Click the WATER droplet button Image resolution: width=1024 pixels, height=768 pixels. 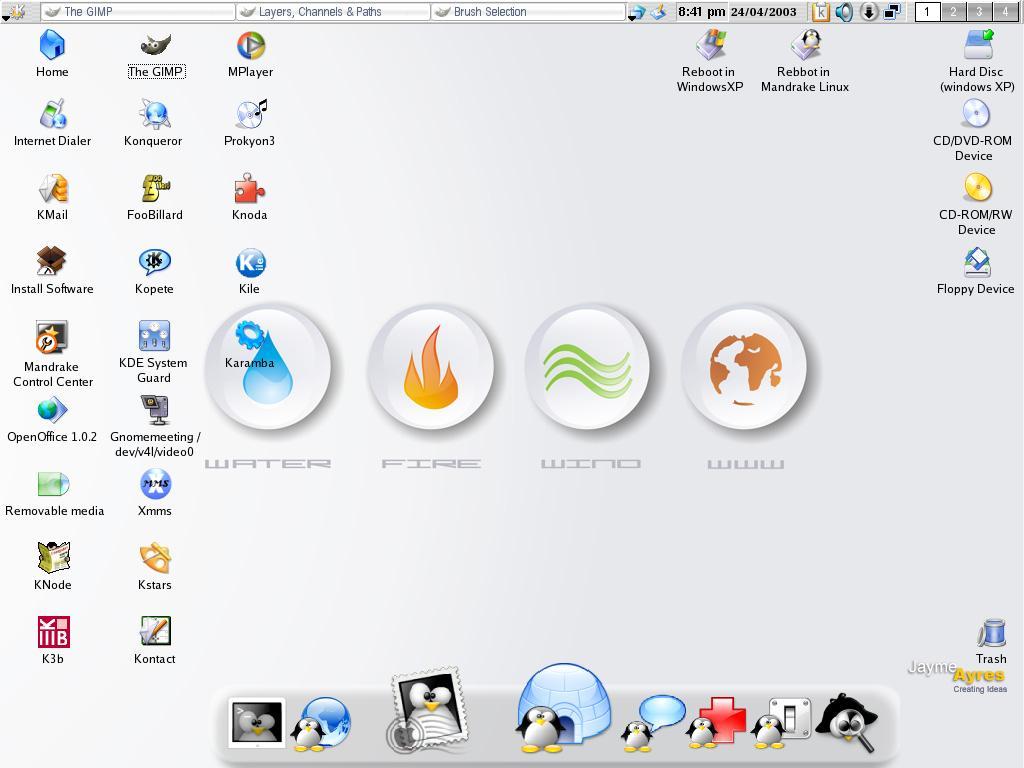point(268,367)
